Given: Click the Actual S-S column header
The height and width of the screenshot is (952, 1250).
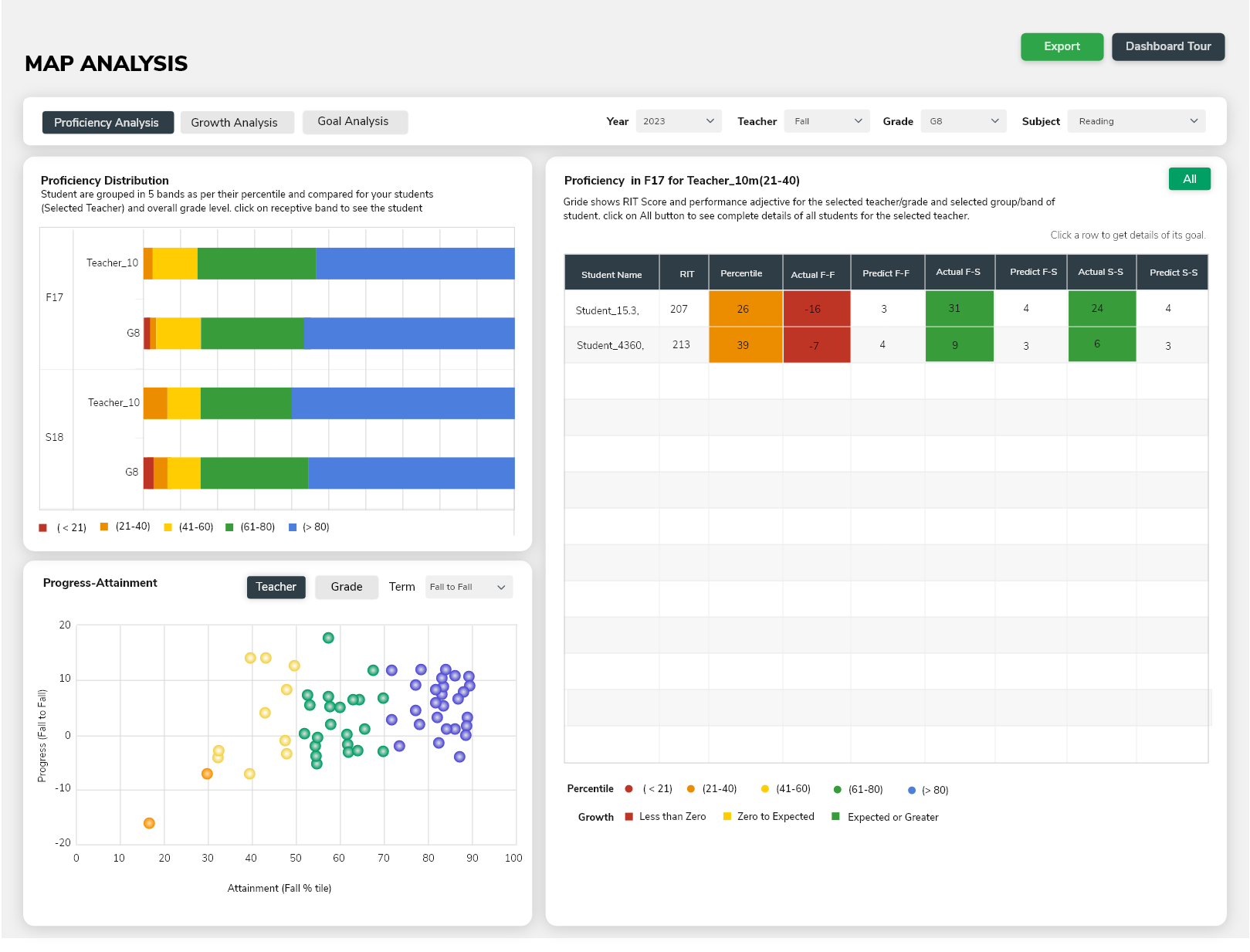Looking at the screenshot, I should point(1100,272).
